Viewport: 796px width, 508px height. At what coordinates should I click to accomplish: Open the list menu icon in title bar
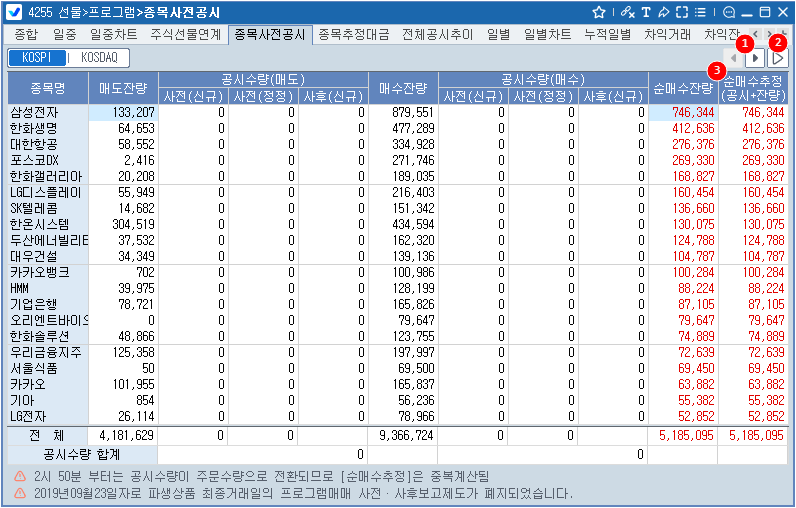point(699,12)
